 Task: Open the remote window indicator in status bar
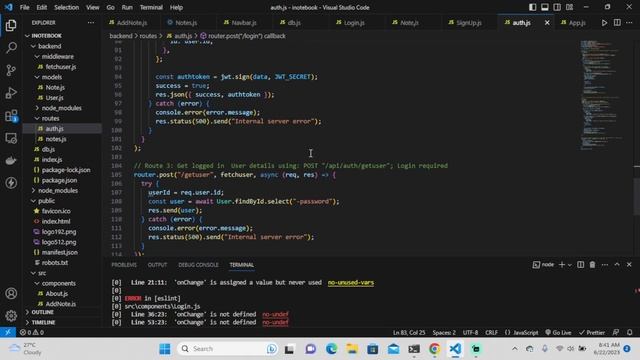pos(8,332)
